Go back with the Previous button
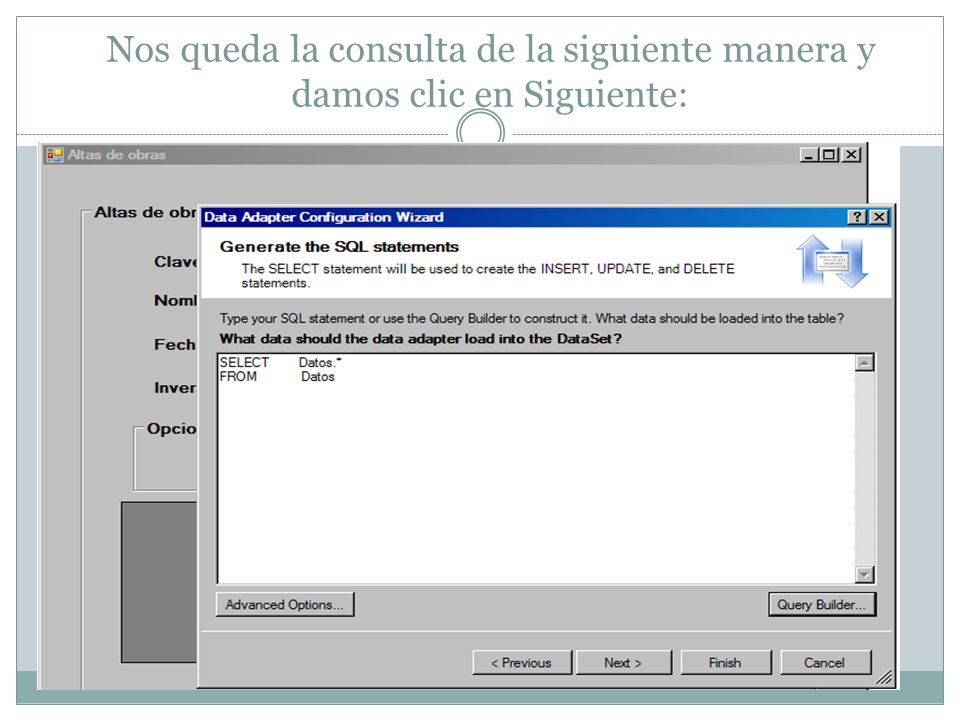The width and height of the screenshot is (960, 720). coord(522,662)
